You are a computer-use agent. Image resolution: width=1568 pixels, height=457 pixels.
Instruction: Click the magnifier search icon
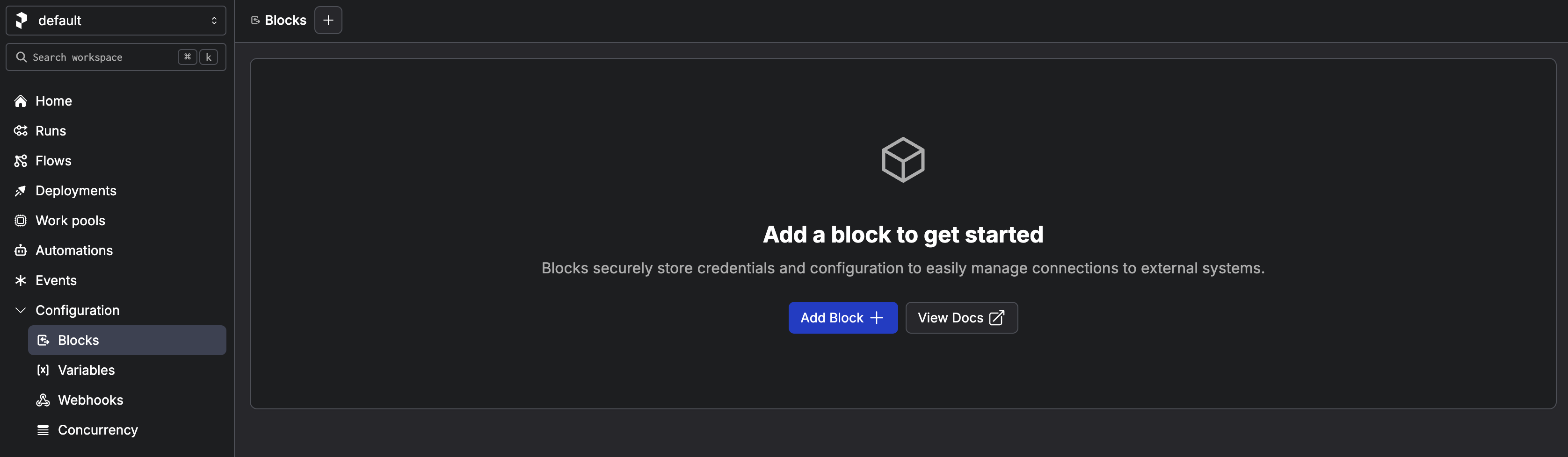pos(22,57)
